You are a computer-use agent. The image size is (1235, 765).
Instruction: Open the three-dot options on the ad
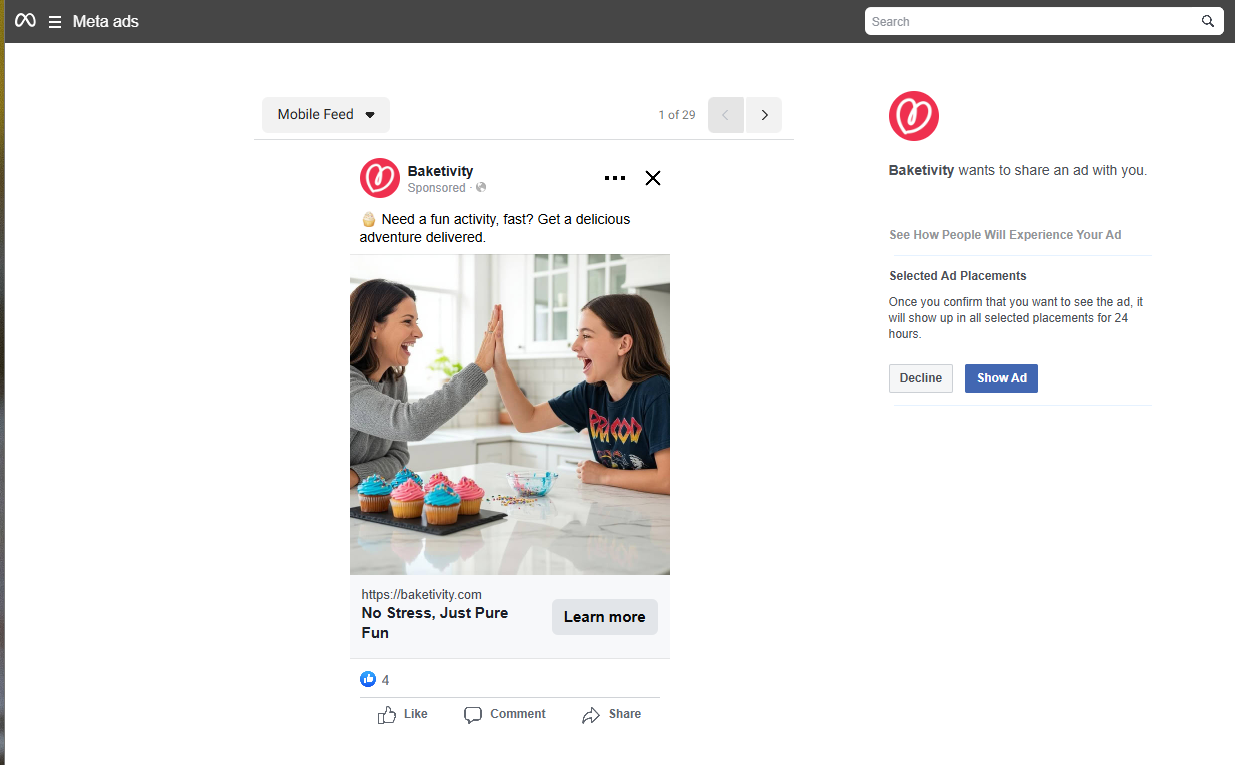tap(615, 178)
